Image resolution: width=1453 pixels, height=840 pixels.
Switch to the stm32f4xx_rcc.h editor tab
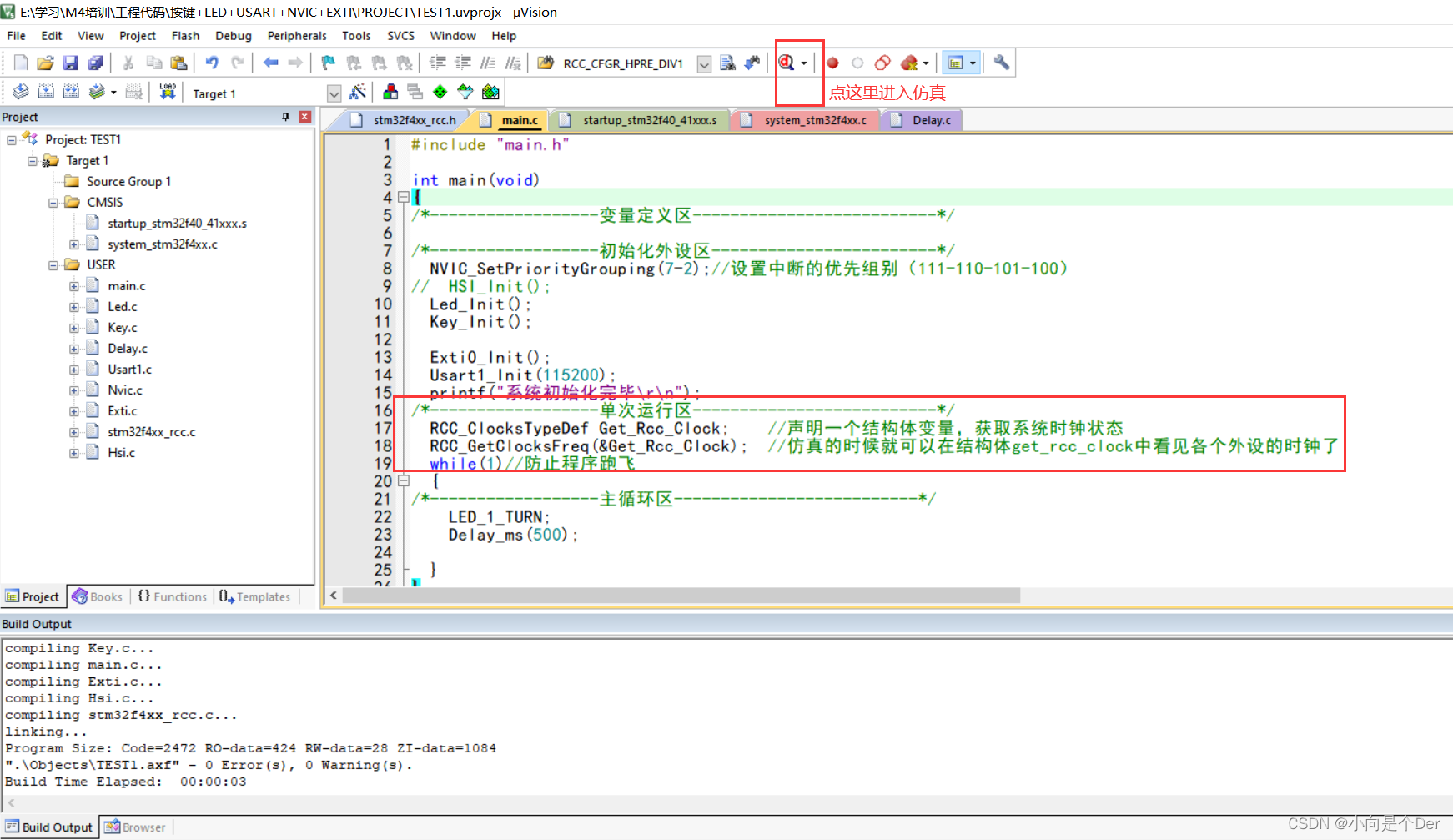405,120
